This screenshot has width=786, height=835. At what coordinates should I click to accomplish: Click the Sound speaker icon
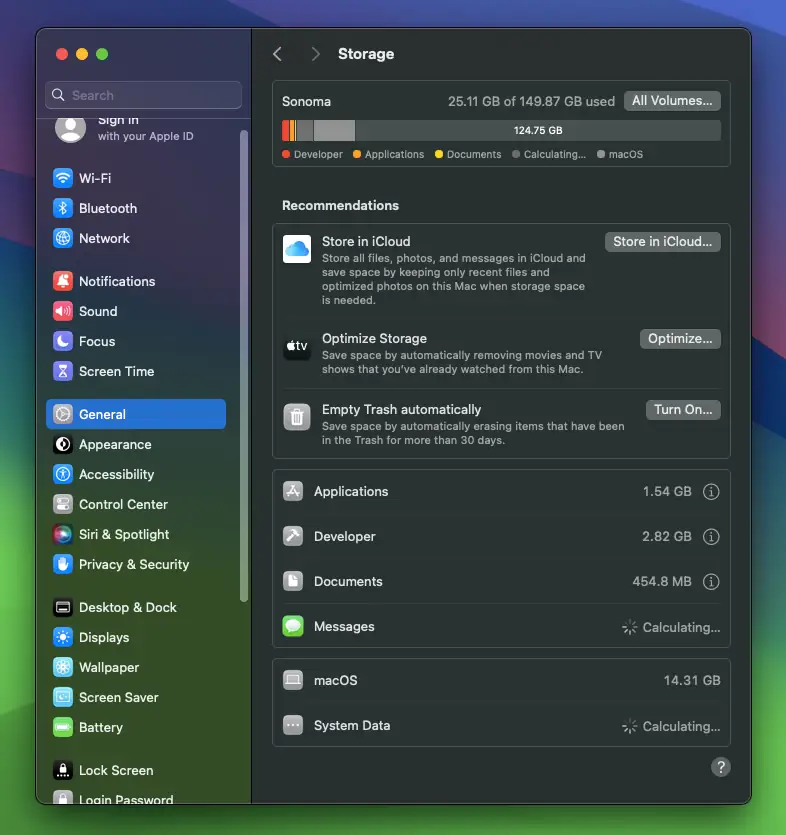pyautogui.click(x=63, y=311)
